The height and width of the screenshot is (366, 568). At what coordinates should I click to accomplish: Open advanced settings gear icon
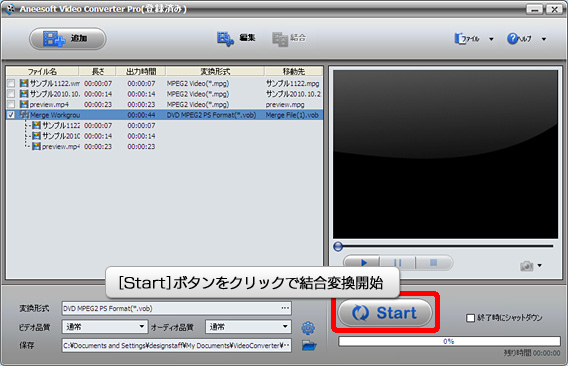click(x=308, y=328)
